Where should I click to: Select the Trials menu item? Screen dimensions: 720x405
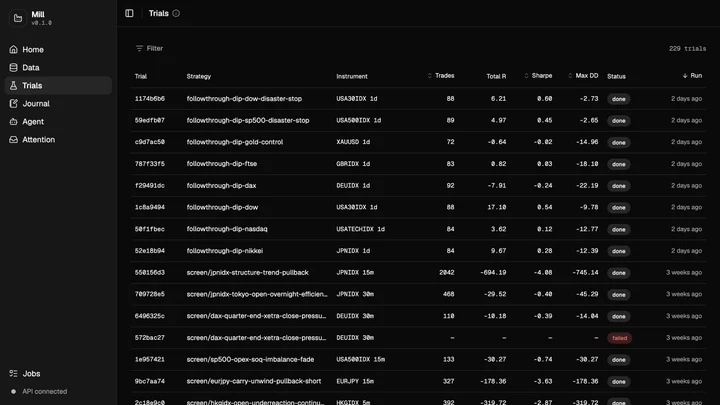click(x=58, y=85)
